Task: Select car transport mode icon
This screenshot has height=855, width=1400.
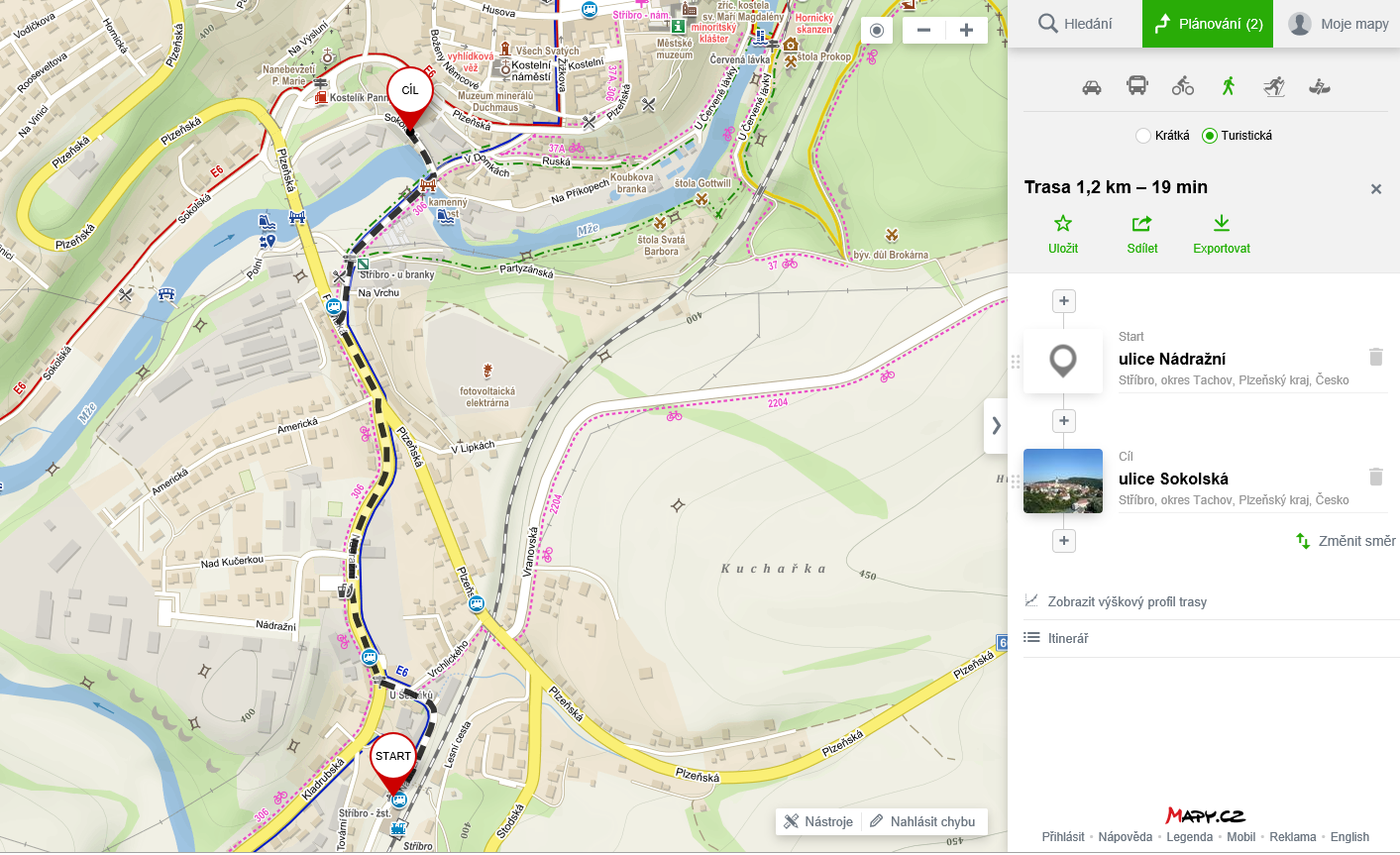Action: tap(1092, 87)
